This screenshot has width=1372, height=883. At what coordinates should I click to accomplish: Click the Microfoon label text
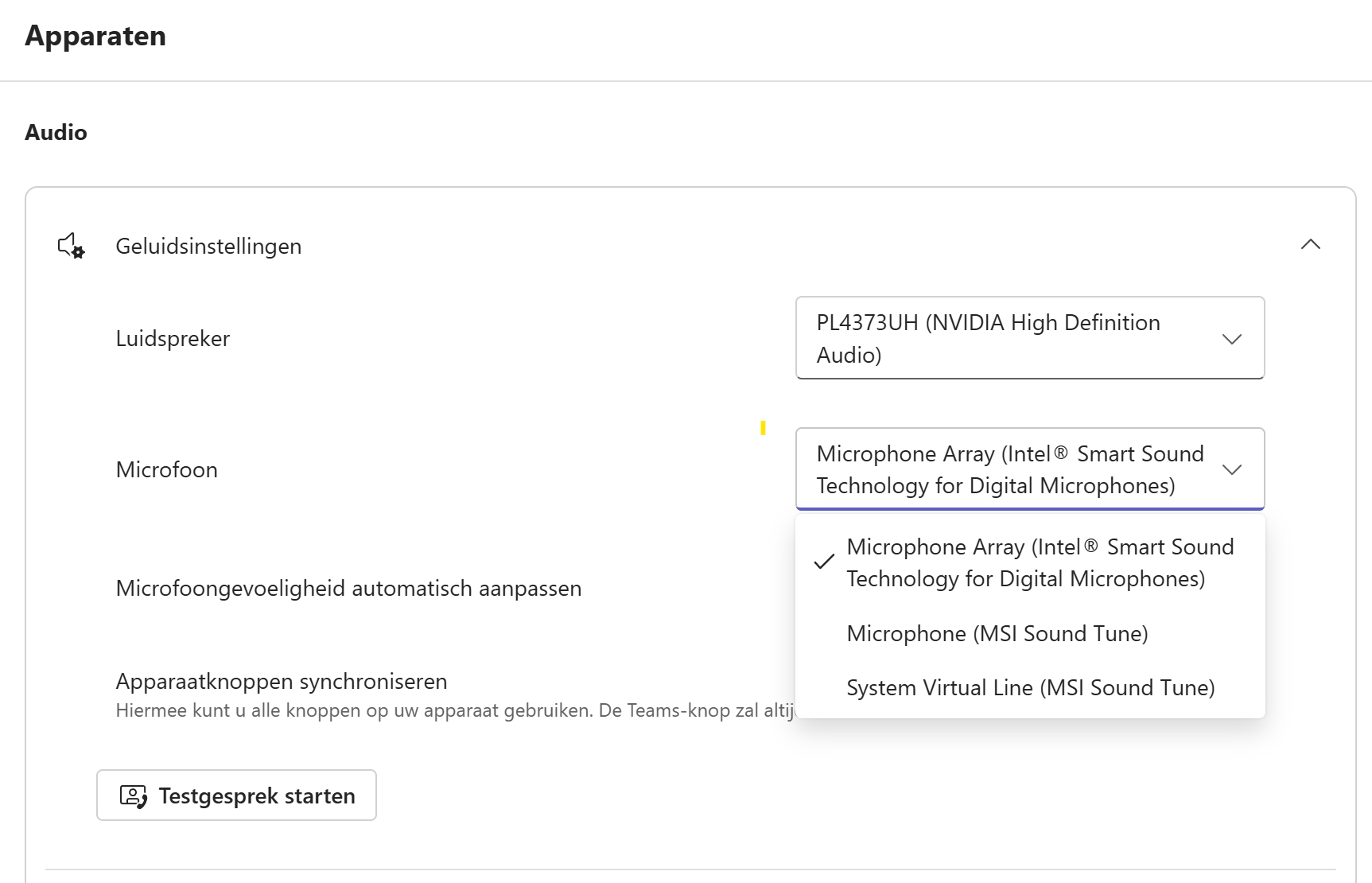click(166, 469)
